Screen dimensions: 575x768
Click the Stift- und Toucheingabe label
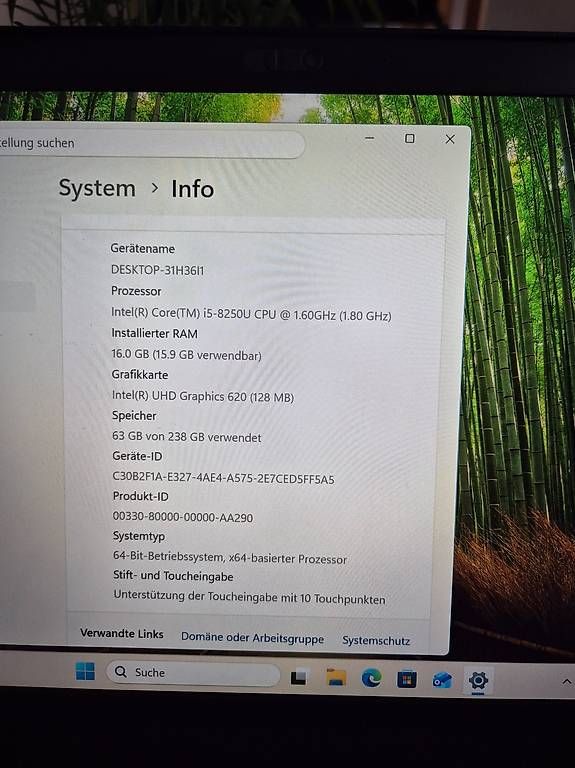coord(173,576)
